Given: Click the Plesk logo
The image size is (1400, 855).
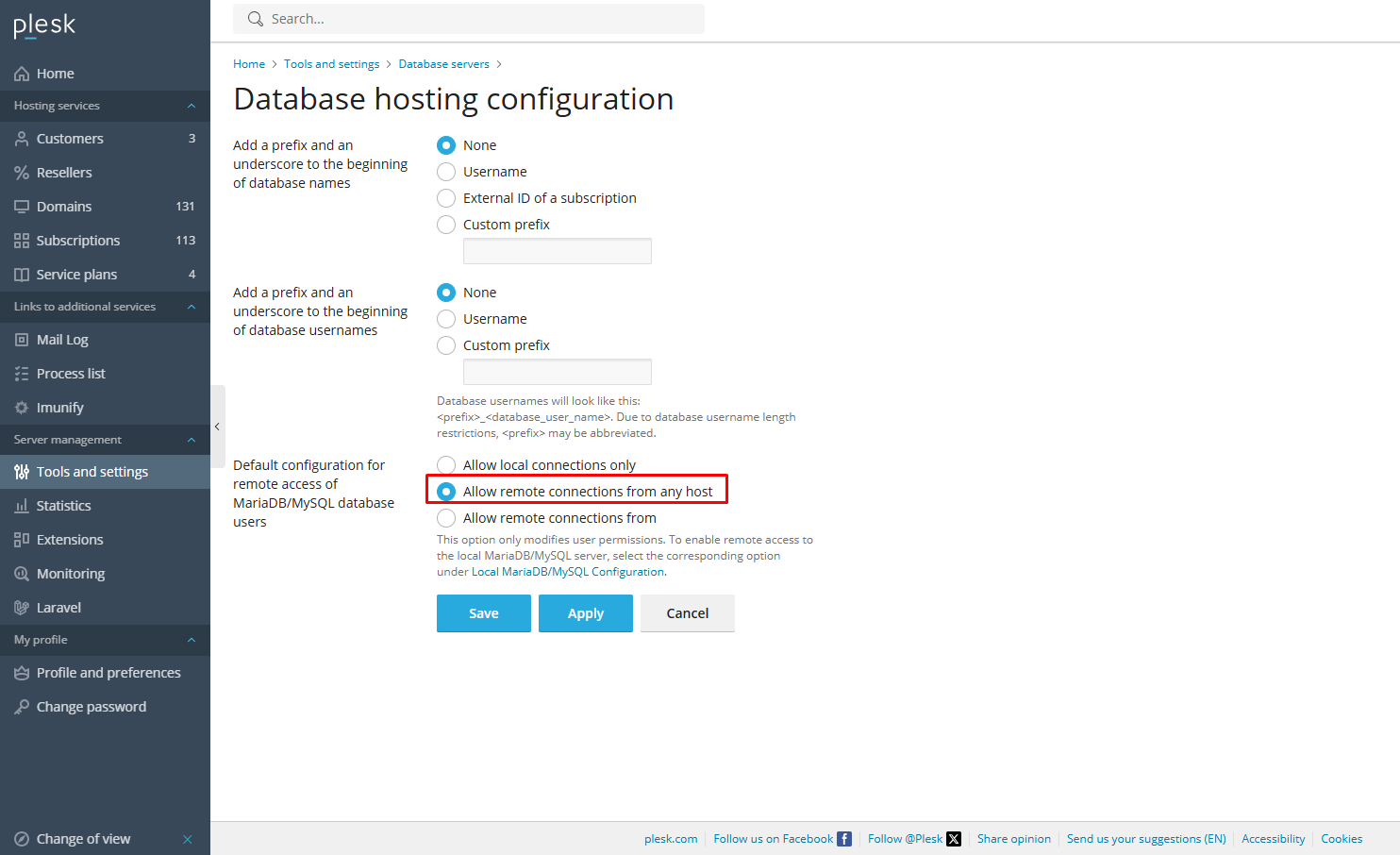Looking at the screenshot, I should pos(44,25).
